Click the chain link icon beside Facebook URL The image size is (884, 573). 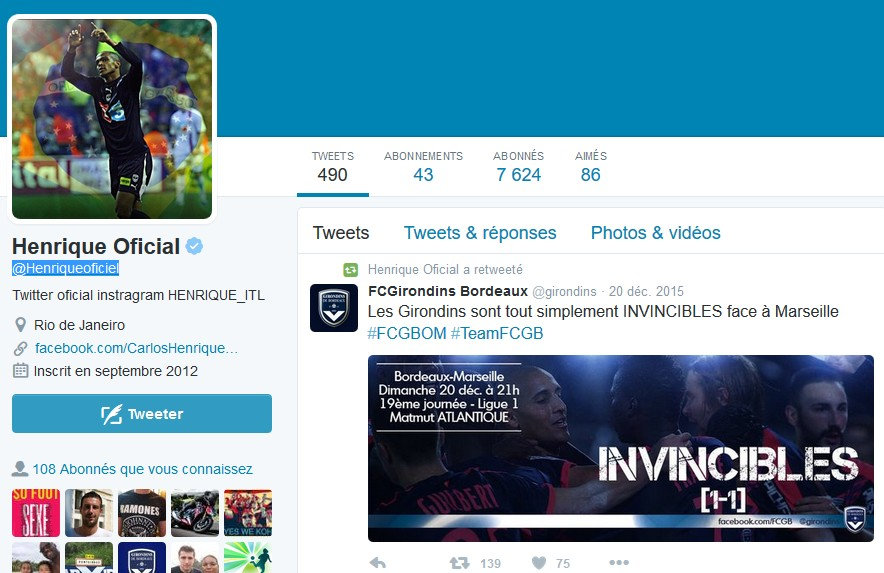point(20,349)
